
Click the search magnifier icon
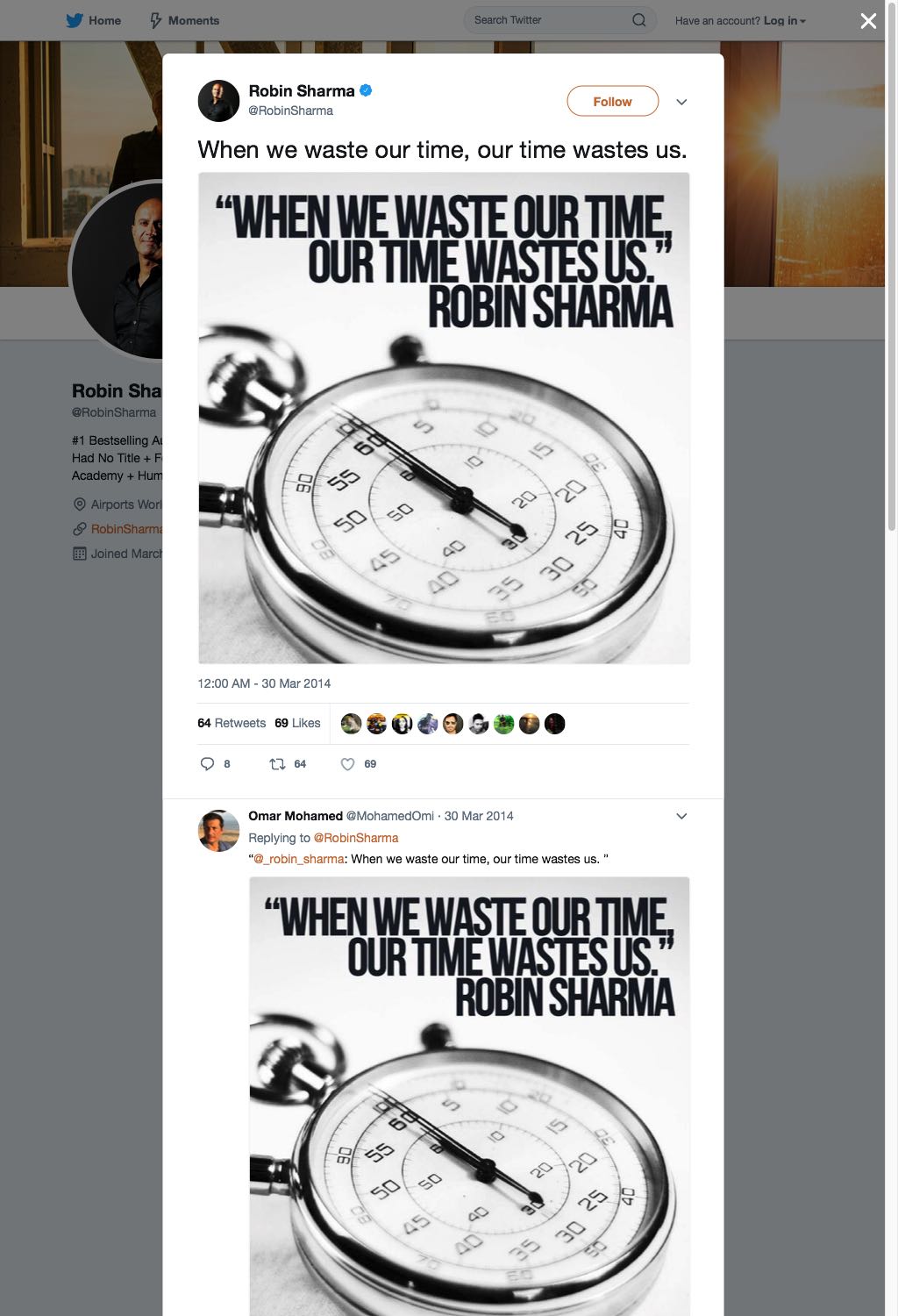click(639, 20)
